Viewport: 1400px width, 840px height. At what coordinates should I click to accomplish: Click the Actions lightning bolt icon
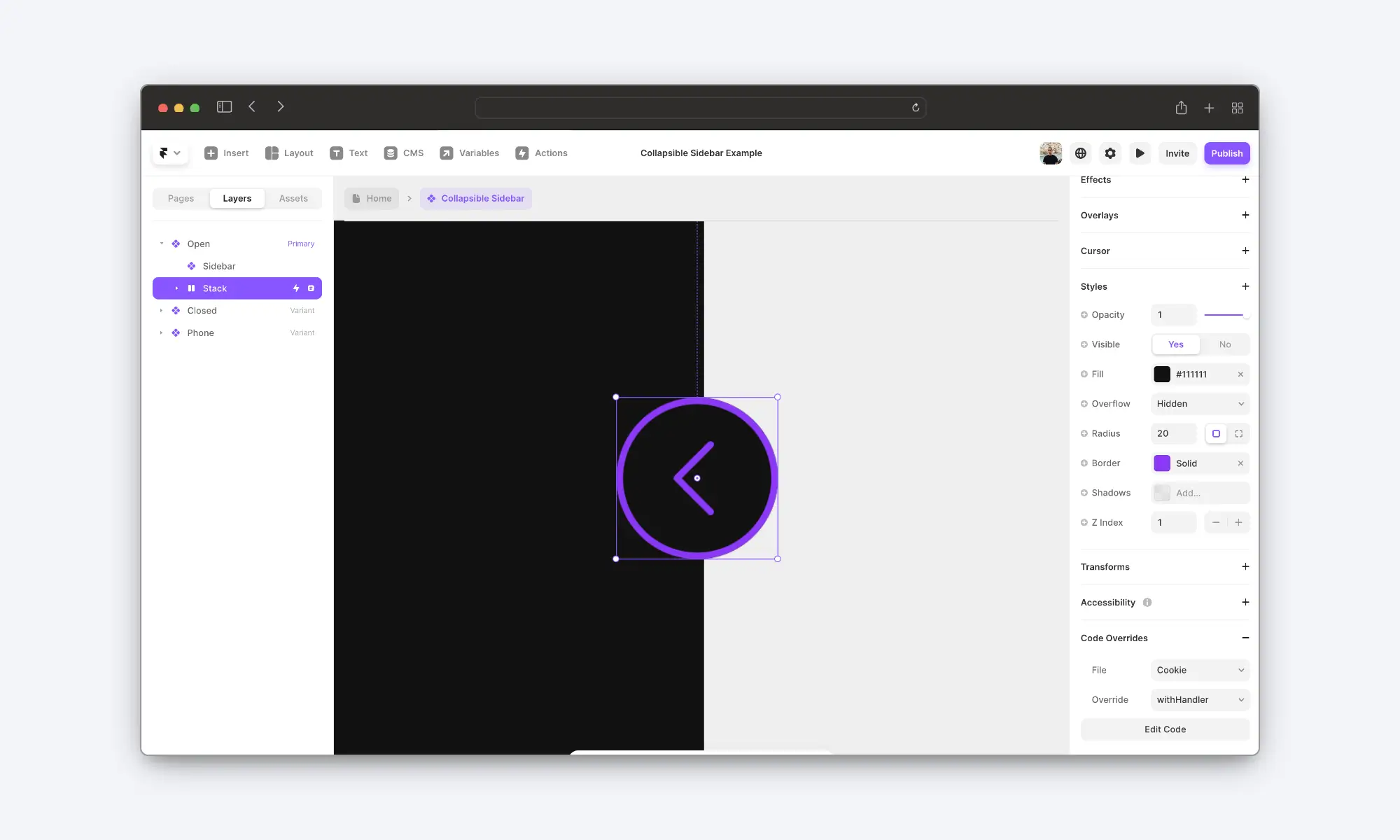[522, 153]
